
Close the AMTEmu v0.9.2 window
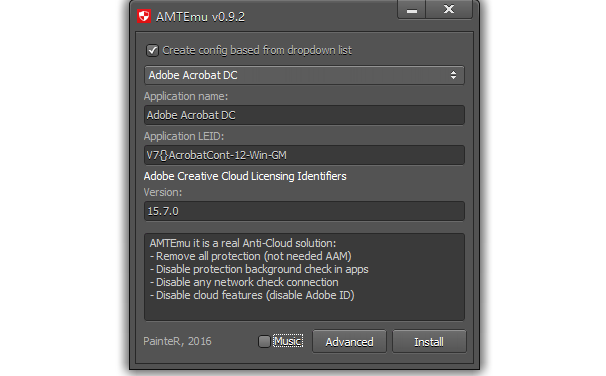449,9
